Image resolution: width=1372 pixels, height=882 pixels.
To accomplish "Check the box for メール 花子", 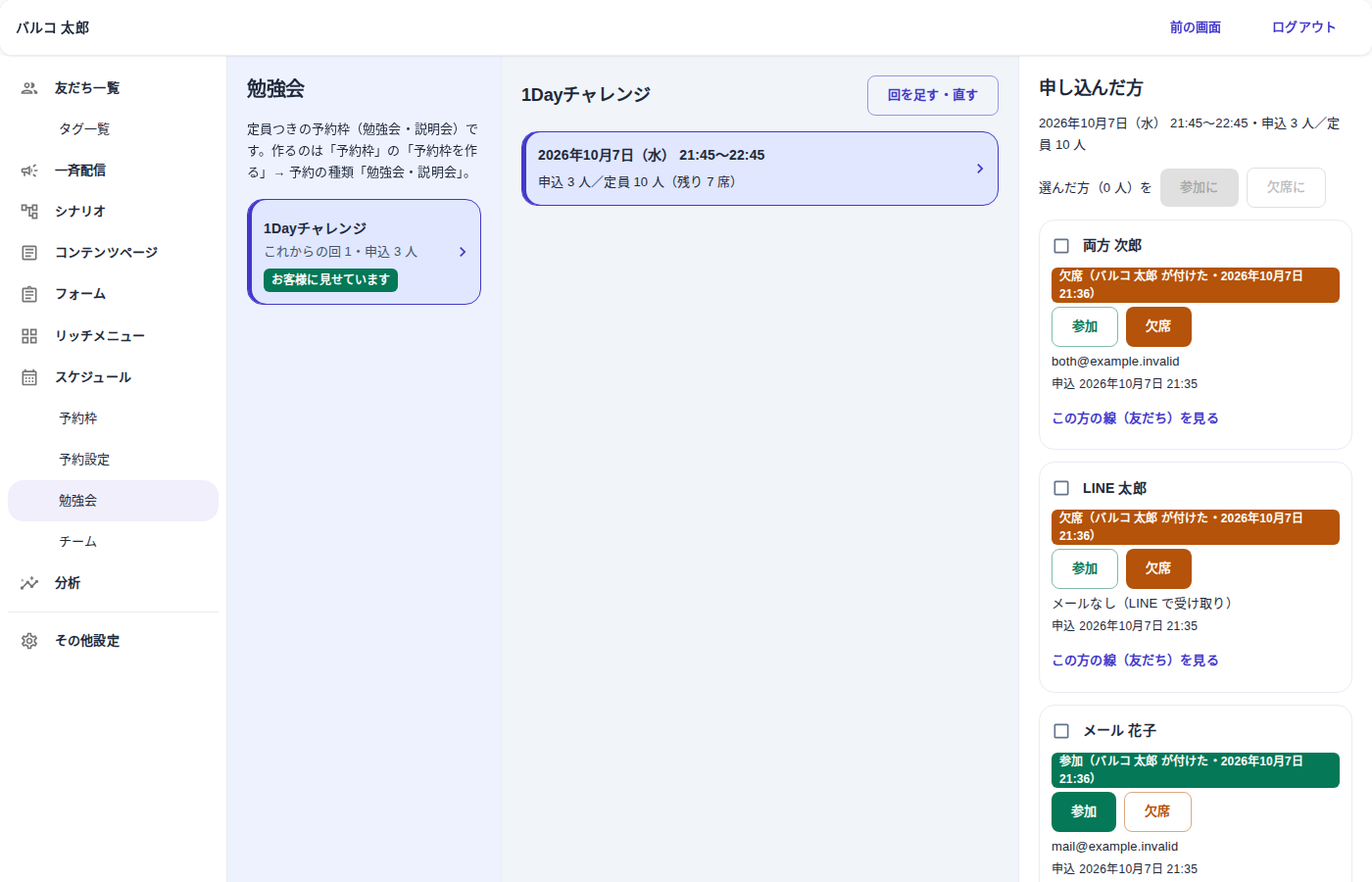I will [1061, 731].
